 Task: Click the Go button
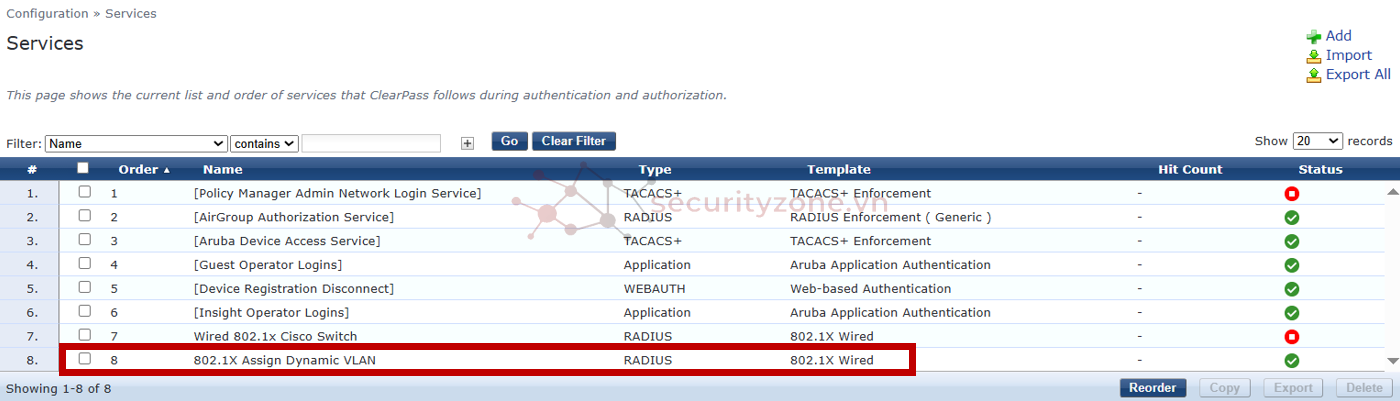[x=509, y=141]
